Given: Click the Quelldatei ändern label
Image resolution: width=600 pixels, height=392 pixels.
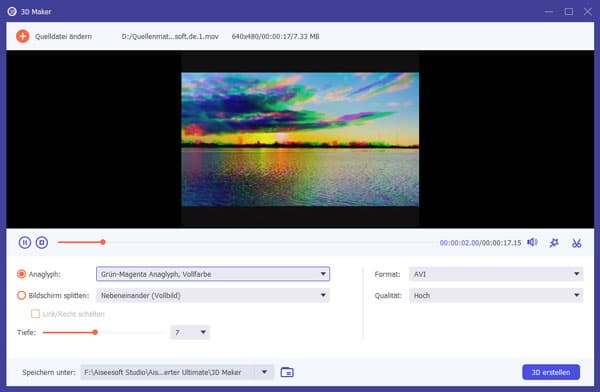Looking at the screenshot, I should click(x=63, y=36).
